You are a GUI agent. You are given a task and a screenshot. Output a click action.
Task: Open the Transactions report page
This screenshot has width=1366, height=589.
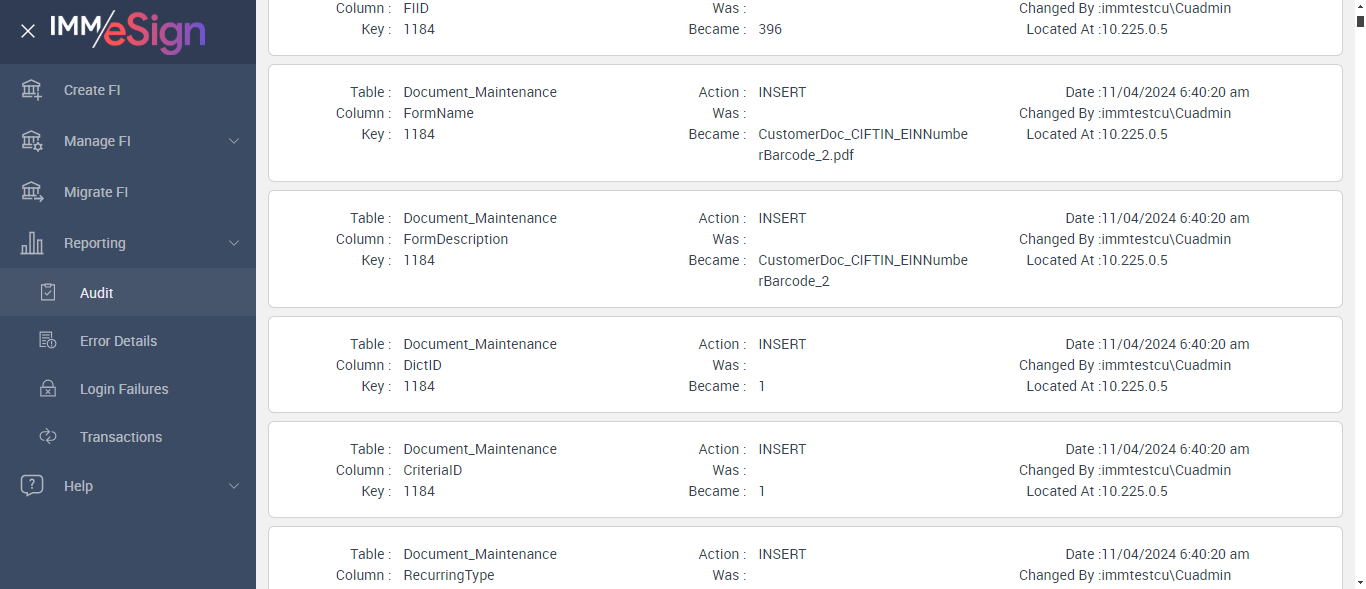coord(121,437)
